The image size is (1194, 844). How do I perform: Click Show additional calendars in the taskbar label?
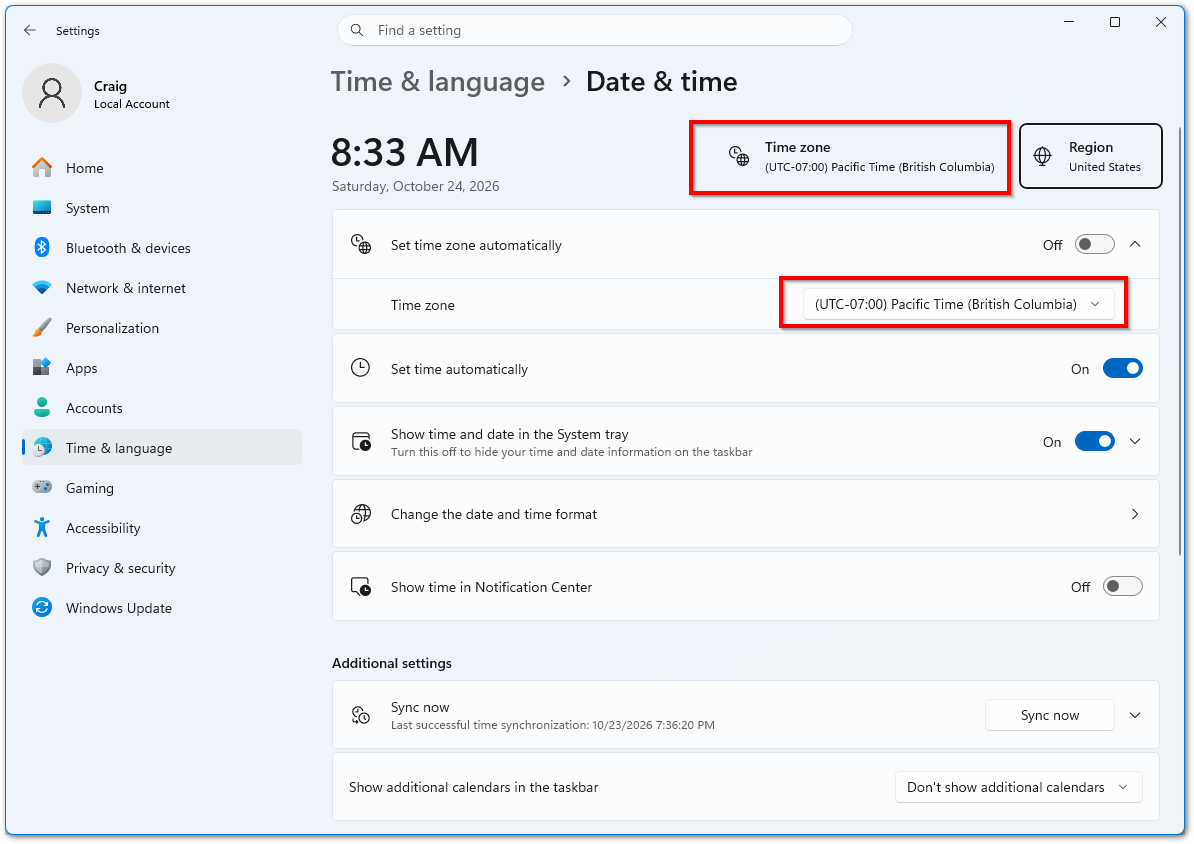(474, 787)
